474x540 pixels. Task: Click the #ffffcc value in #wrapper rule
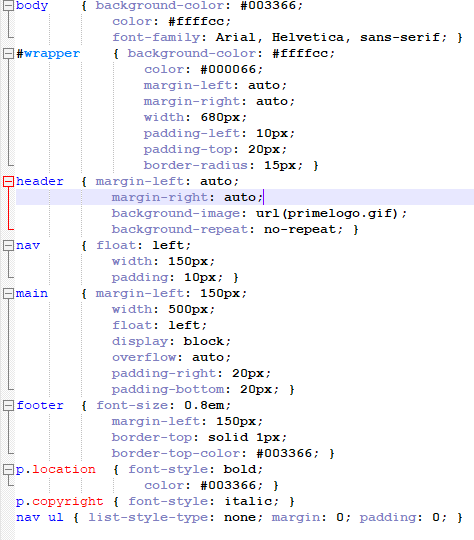[x=300, y=54]
